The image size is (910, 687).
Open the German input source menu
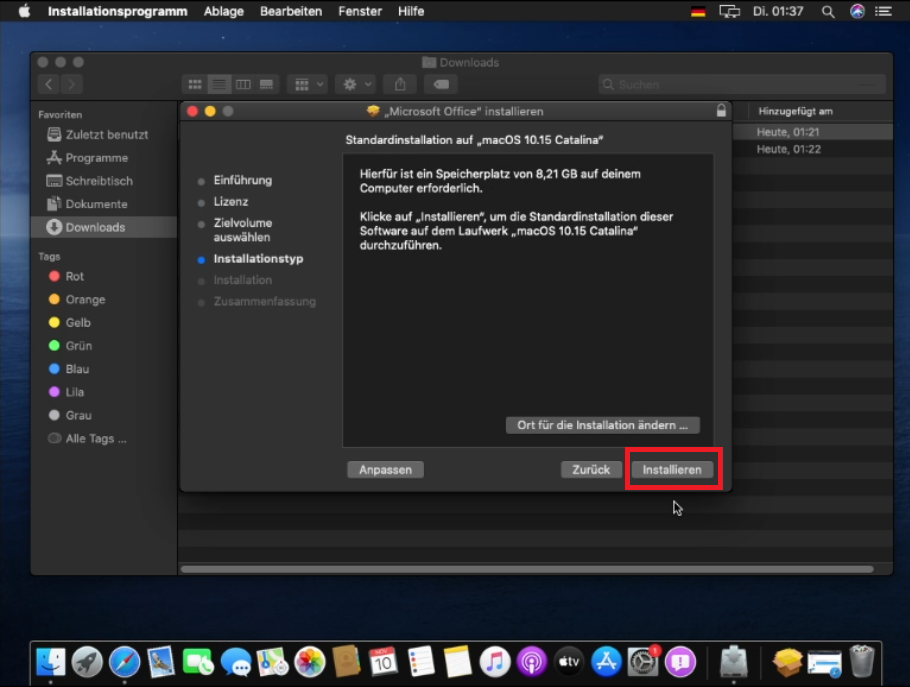click(x=698, y=11)
